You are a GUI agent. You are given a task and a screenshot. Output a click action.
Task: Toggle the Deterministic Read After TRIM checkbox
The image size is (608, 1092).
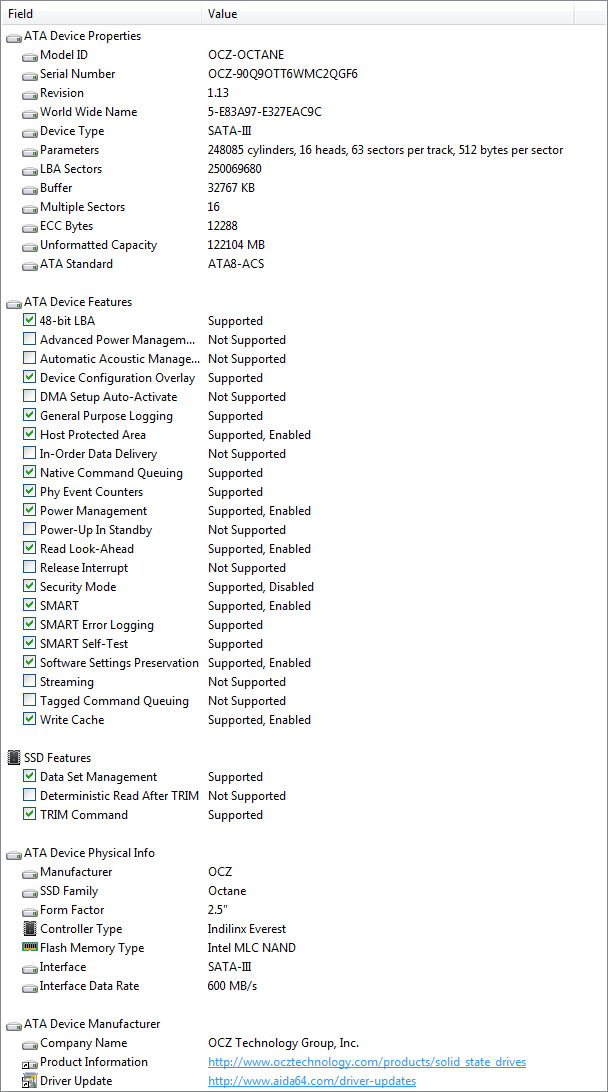point(29,795)
